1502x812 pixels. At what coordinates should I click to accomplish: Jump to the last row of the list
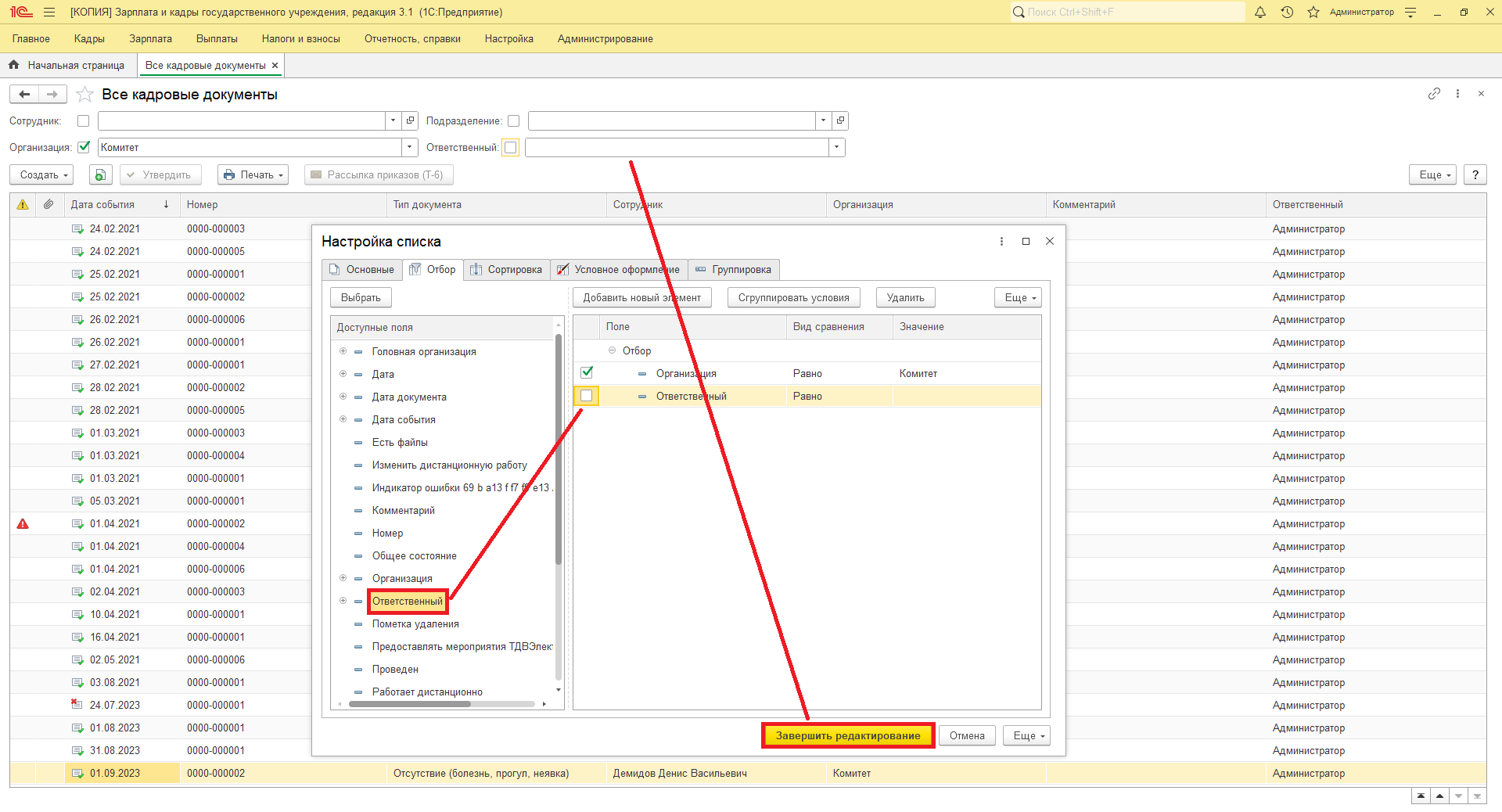(x=1477, y=796)
